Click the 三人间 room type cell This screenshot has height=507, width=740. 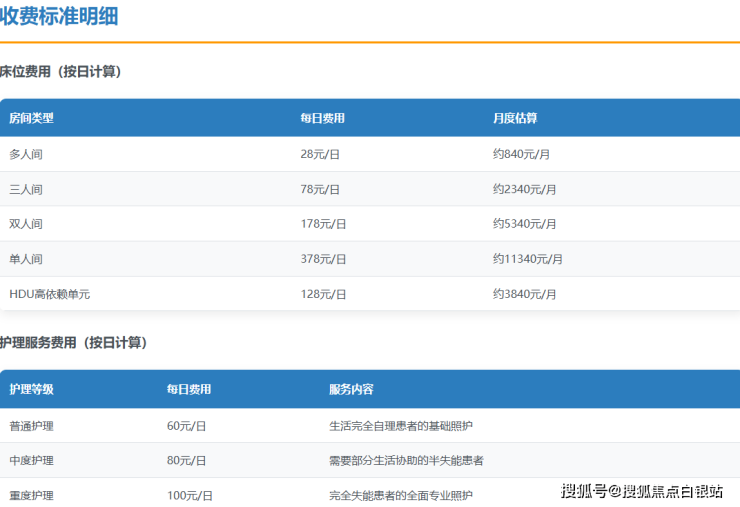click(x=26, y=189)
